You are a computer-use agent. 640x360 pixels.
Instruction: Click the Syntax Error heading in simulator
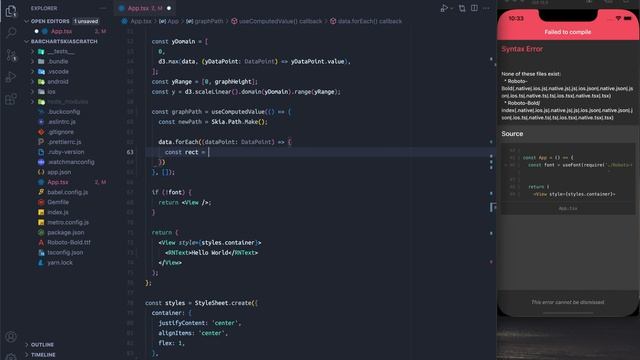[x=522, y=49]
